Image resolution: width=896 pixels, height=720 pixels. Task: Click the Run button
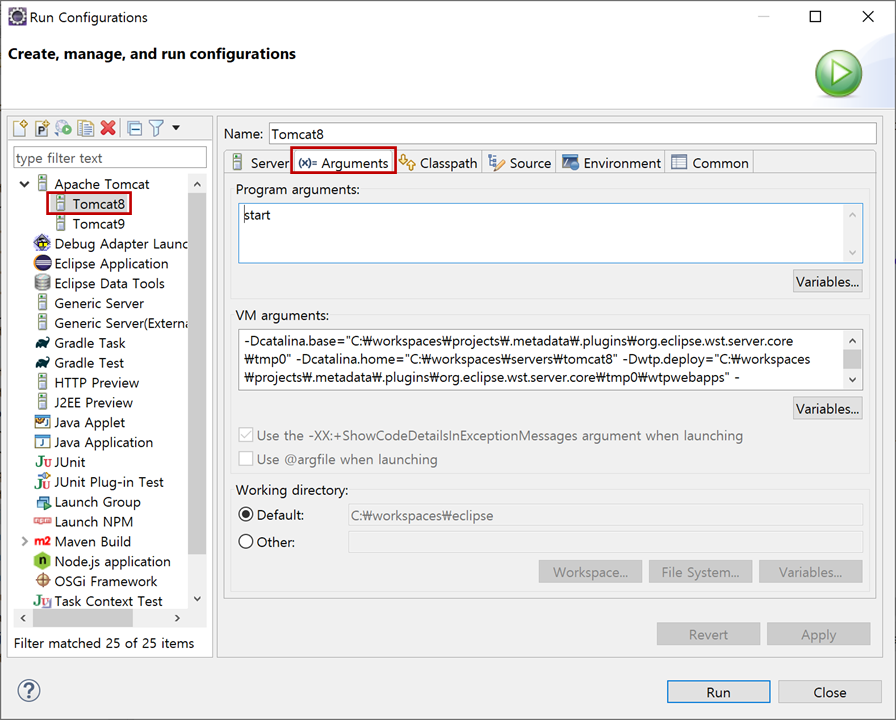click(718, 692)
